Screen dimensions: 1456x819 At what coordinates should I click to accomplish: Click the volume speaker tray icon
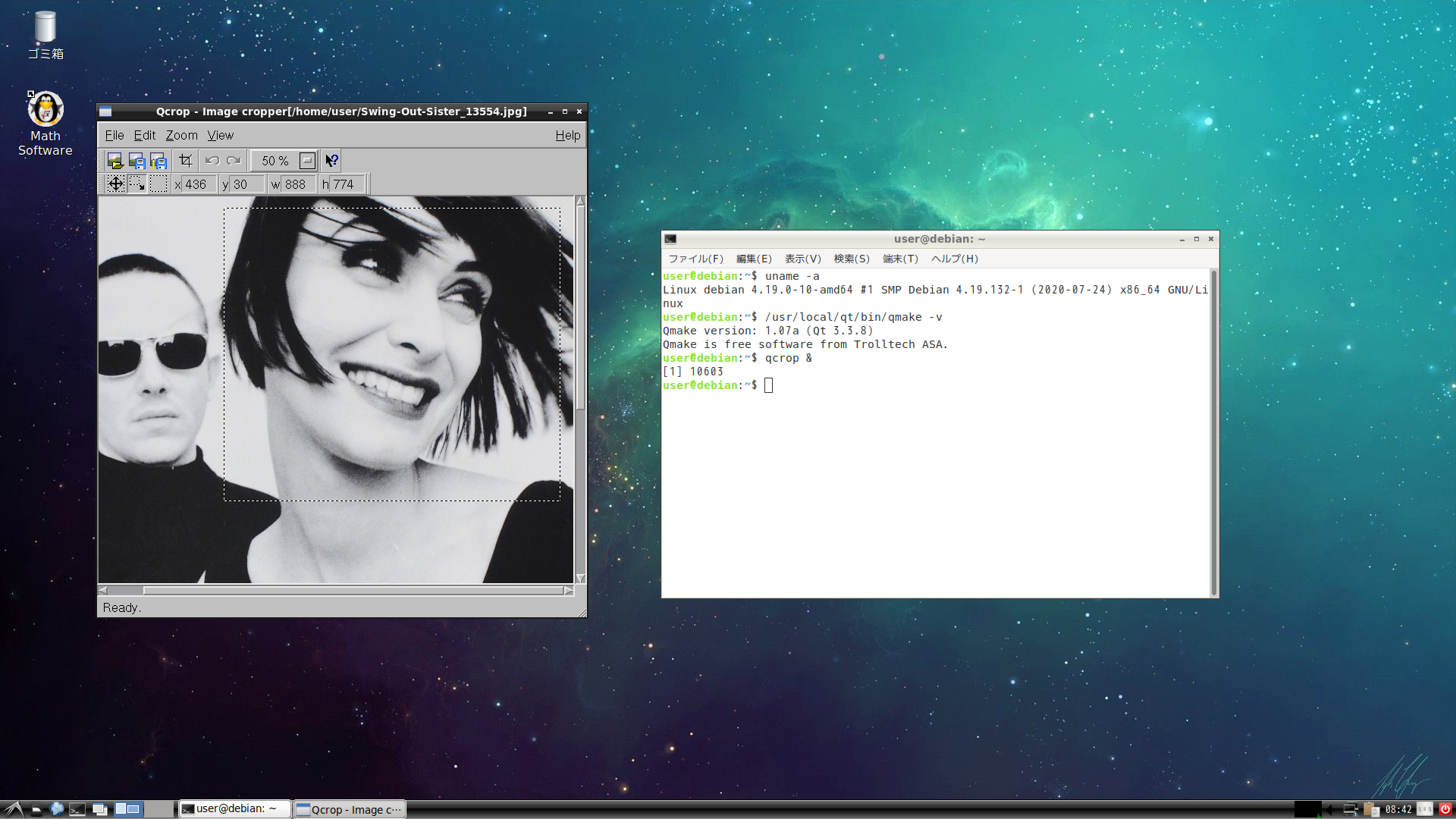(x=1329, y=809)
